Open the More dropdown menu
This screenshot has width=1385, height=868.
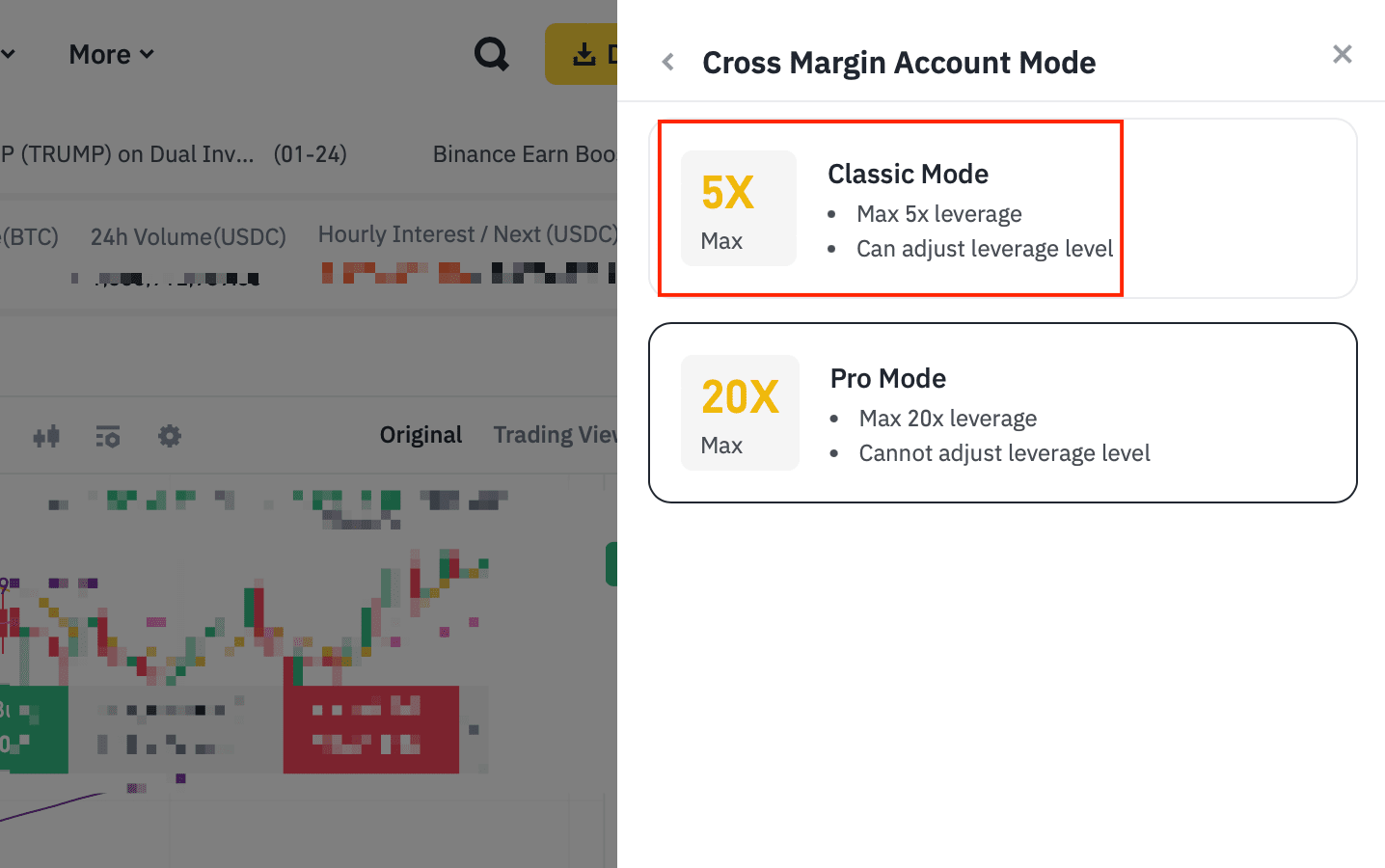(x=111, y=55)
